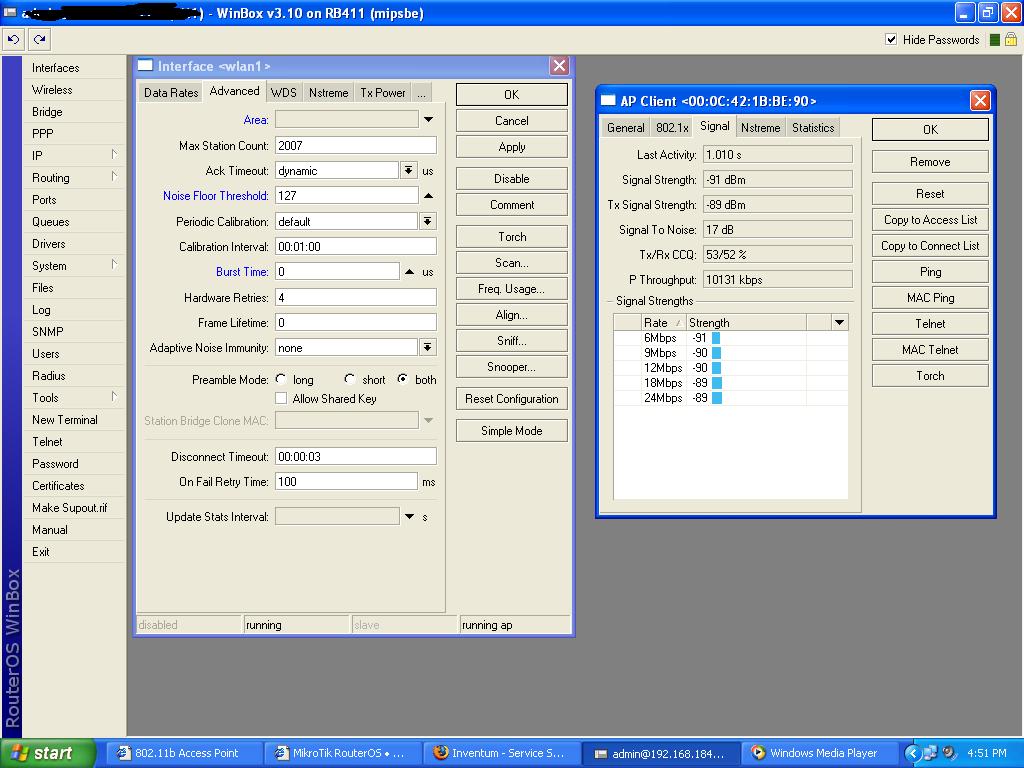Select the long preamble mode
This screenshot has width=1024, height=768.
(281, 379)
